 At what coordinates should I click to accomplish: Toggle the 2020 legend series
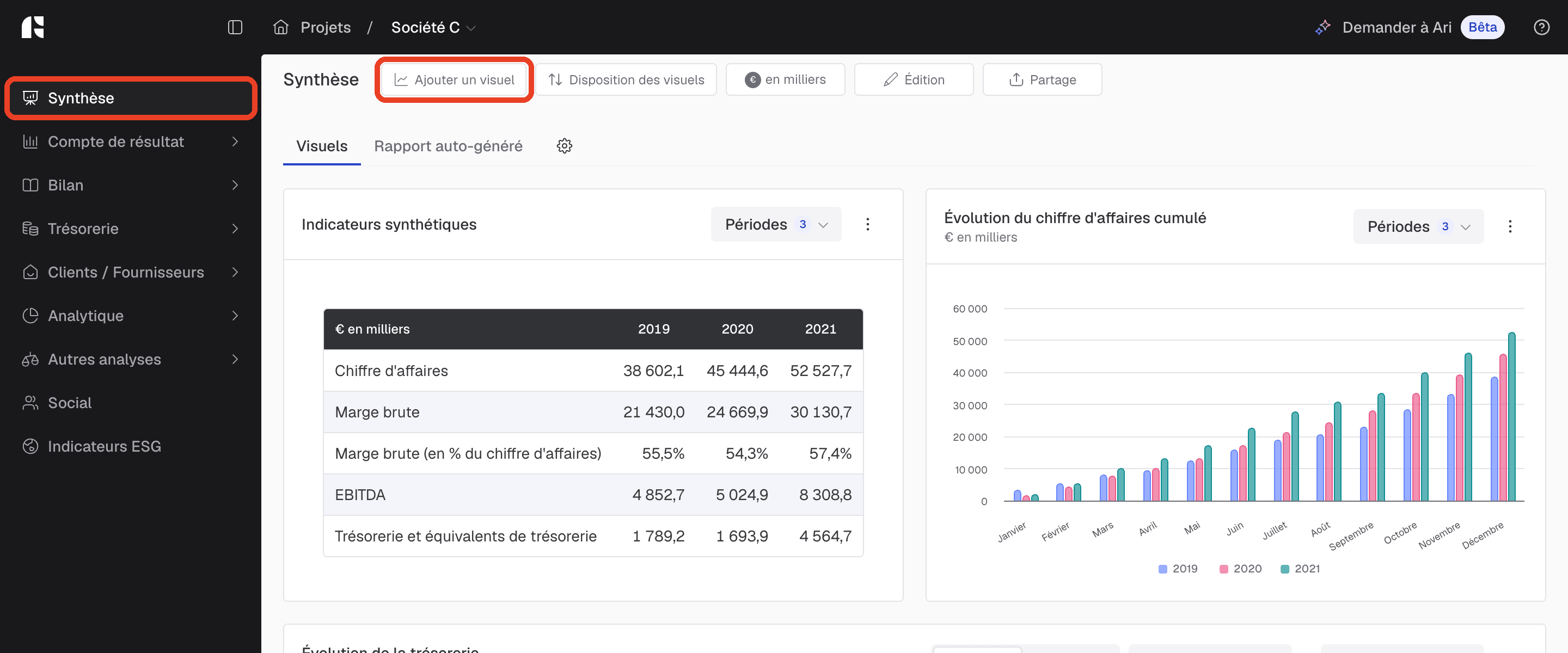(1240, 569)
